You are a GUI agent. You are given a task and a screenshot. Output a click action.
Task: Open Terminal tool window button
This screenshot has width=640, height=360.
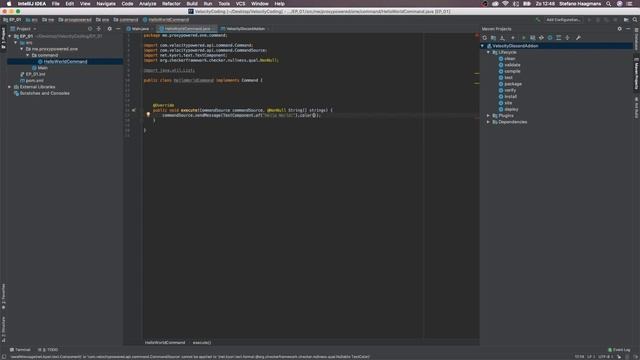tap(20, 350)
